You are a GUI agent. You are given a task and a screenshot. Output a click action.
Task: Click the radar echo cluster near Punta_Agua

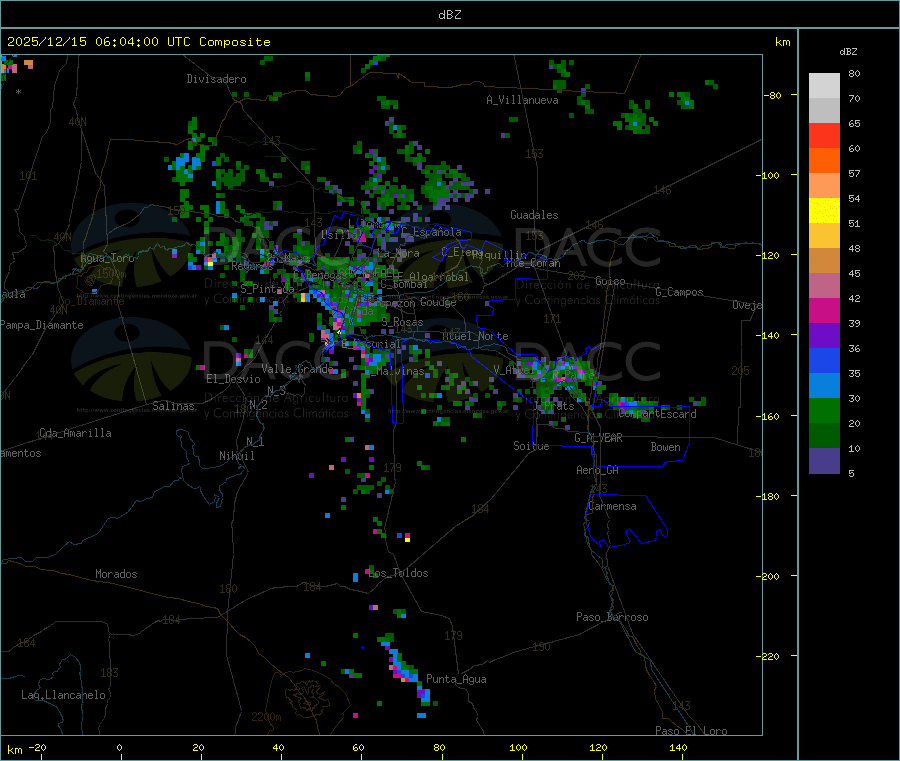pyautogui.click(x=405, y=669)
